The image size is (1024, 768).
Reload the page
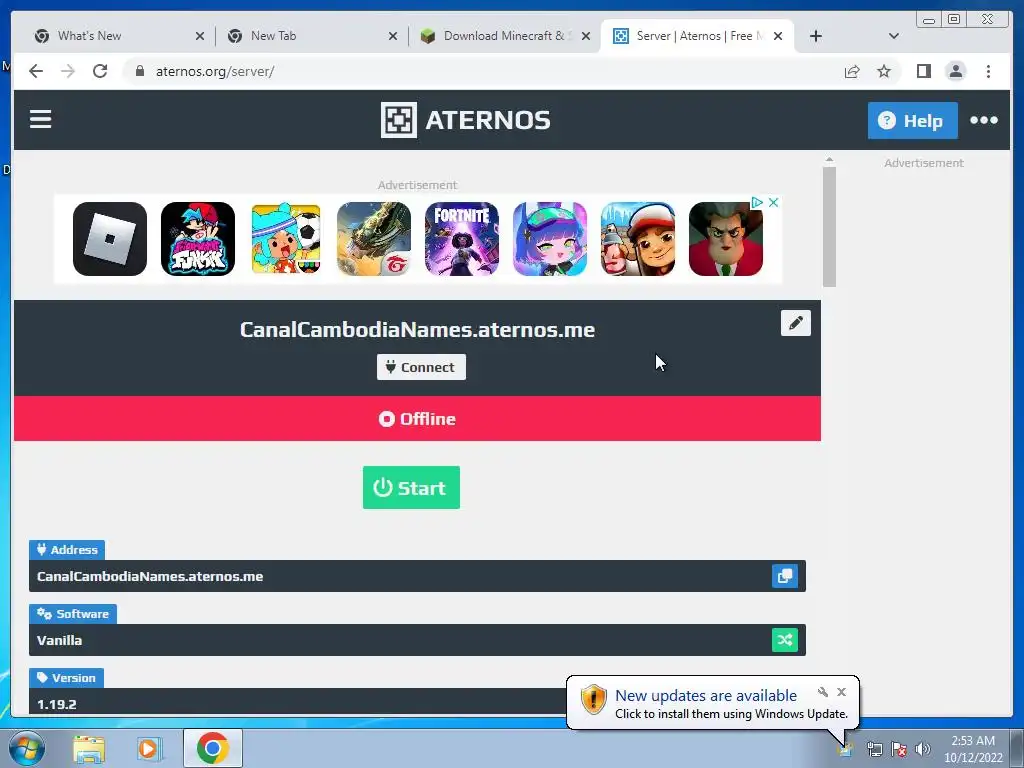(100, 71)
